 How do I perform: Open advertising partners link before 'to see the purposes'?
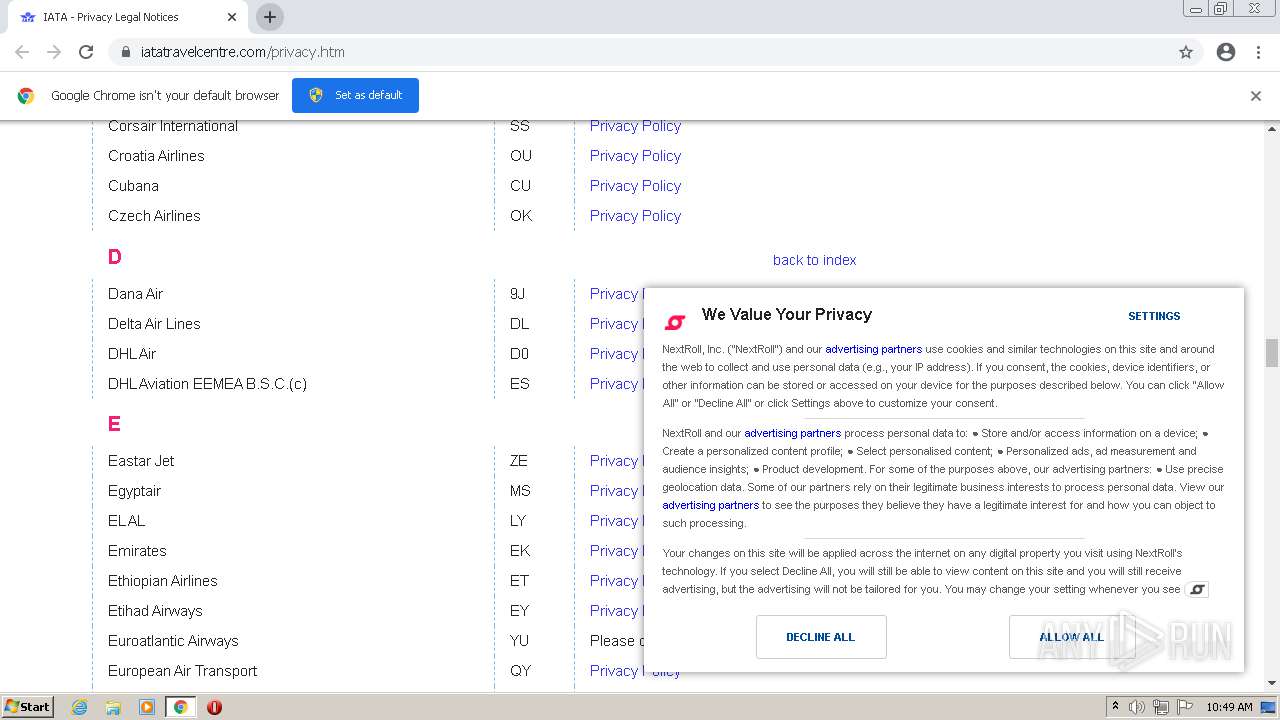tap(710, 505)
